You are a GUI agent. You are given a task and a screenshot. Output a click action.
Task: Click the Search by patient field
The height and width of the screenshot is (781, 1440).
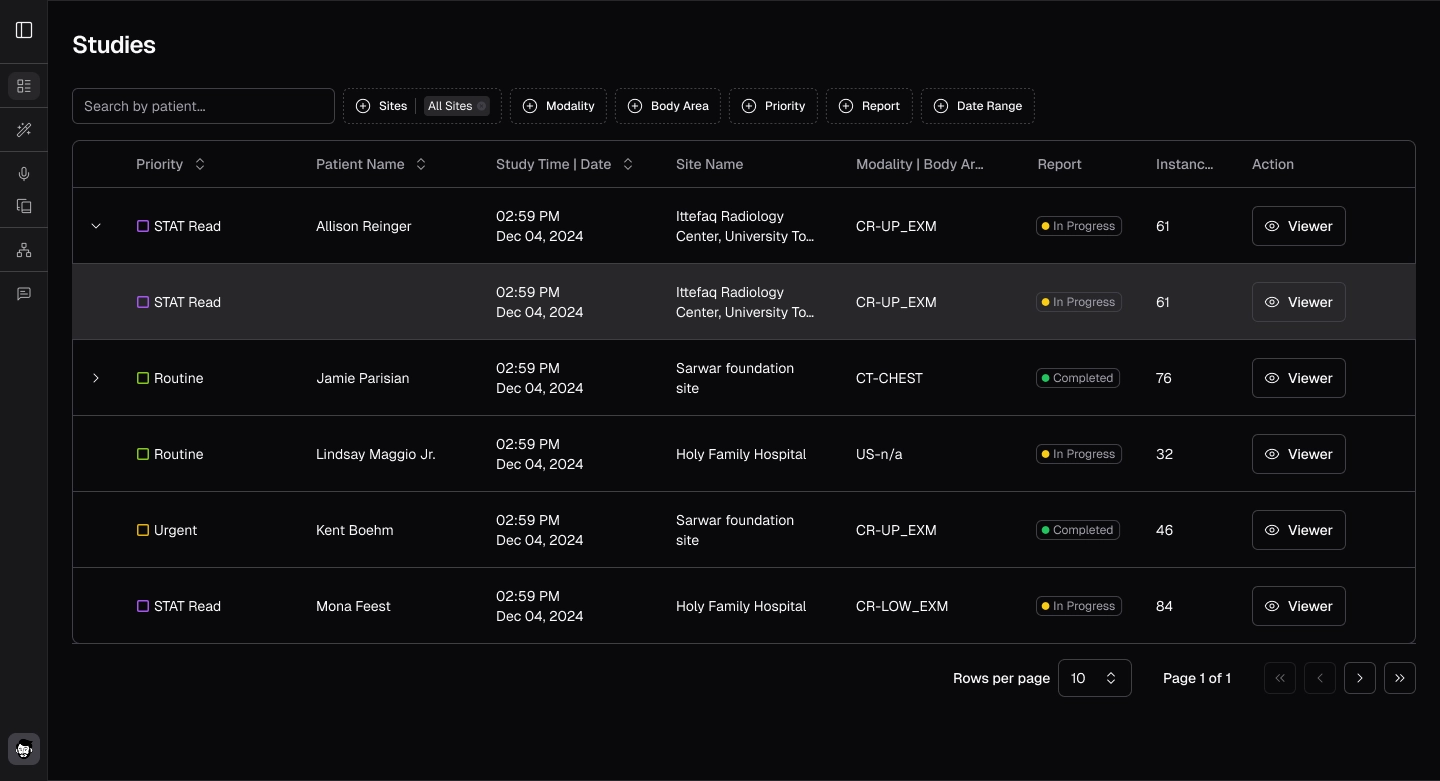pyautogui.click(x=203, y=106)
